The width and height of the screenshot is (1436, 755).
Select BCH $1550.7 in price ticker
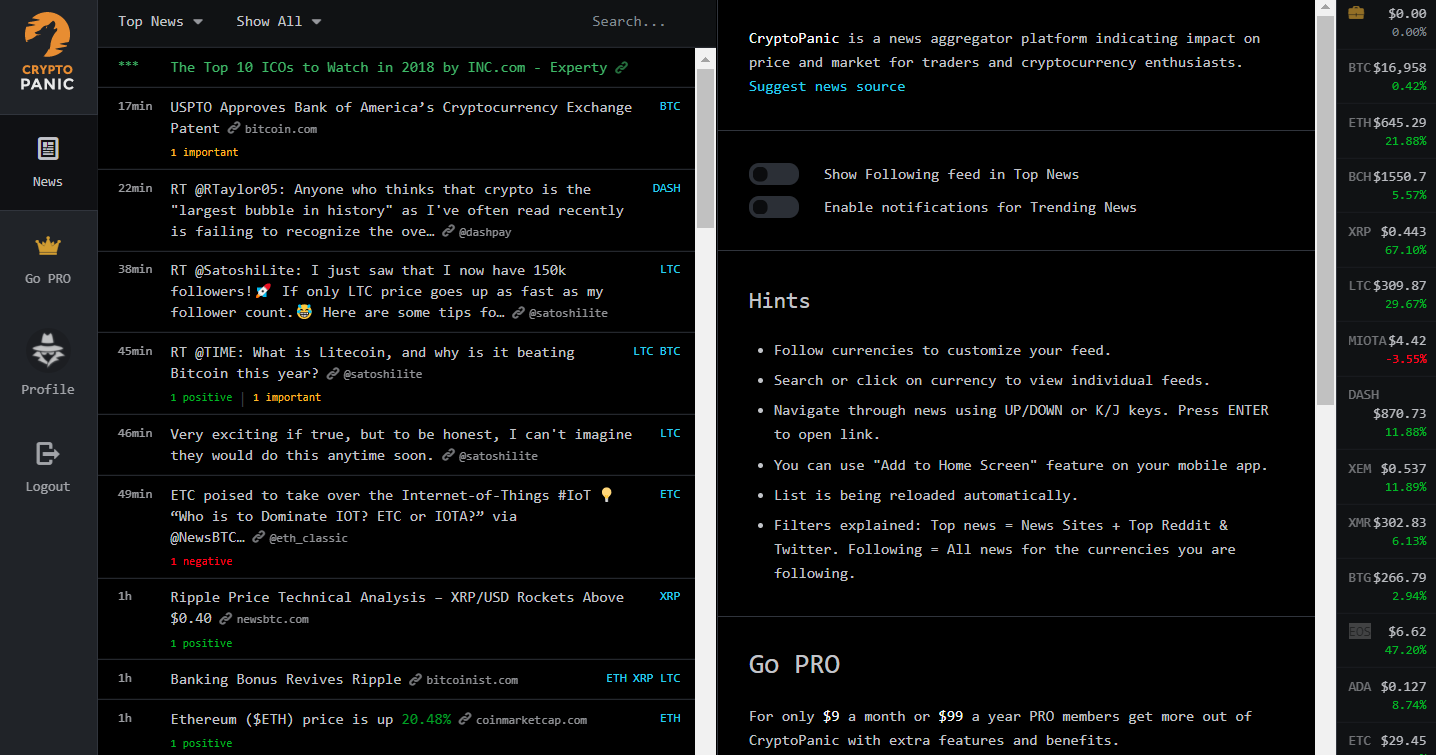pos(1386,185)
